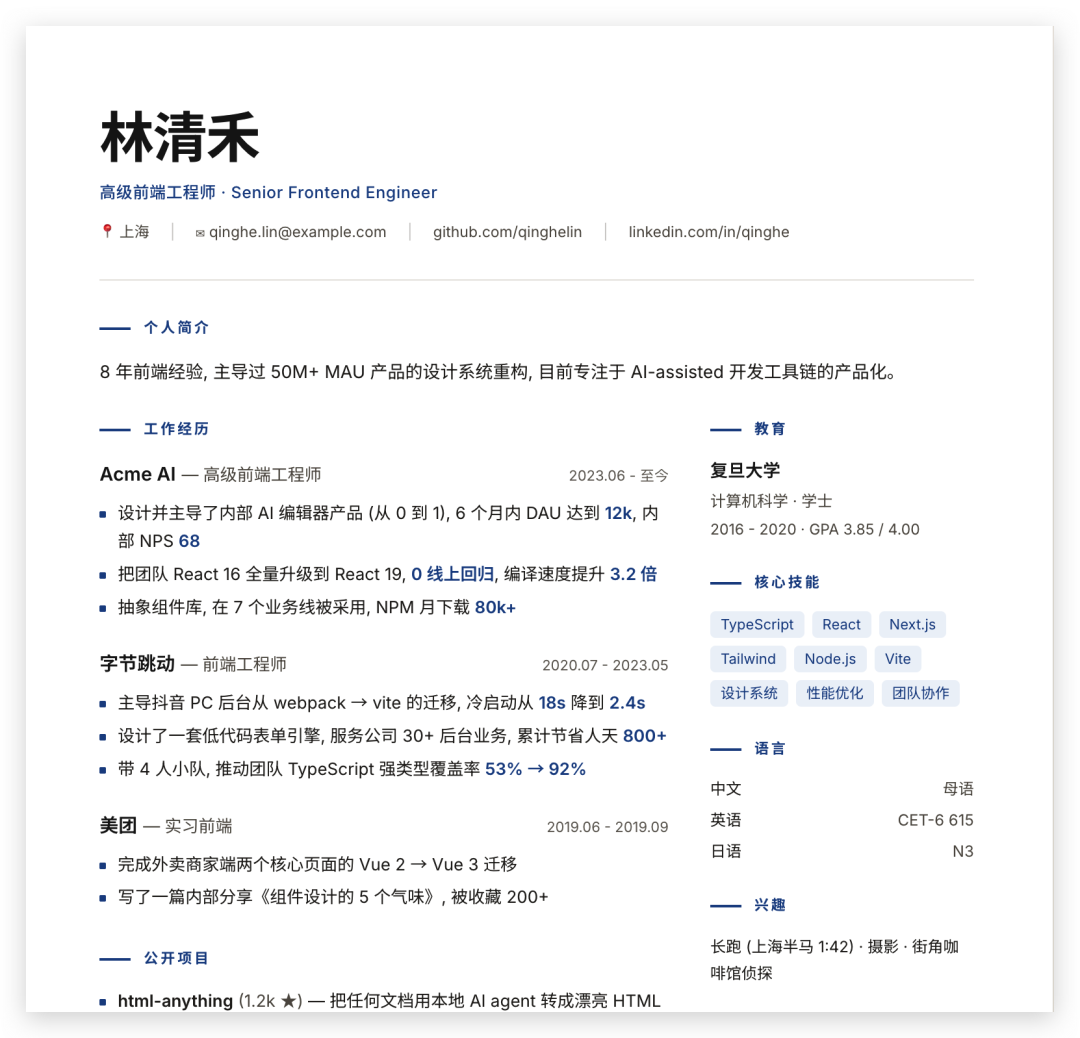Click the highlighted DAU value 12k
The image size is (1080, 1038).
coord(618,514)
